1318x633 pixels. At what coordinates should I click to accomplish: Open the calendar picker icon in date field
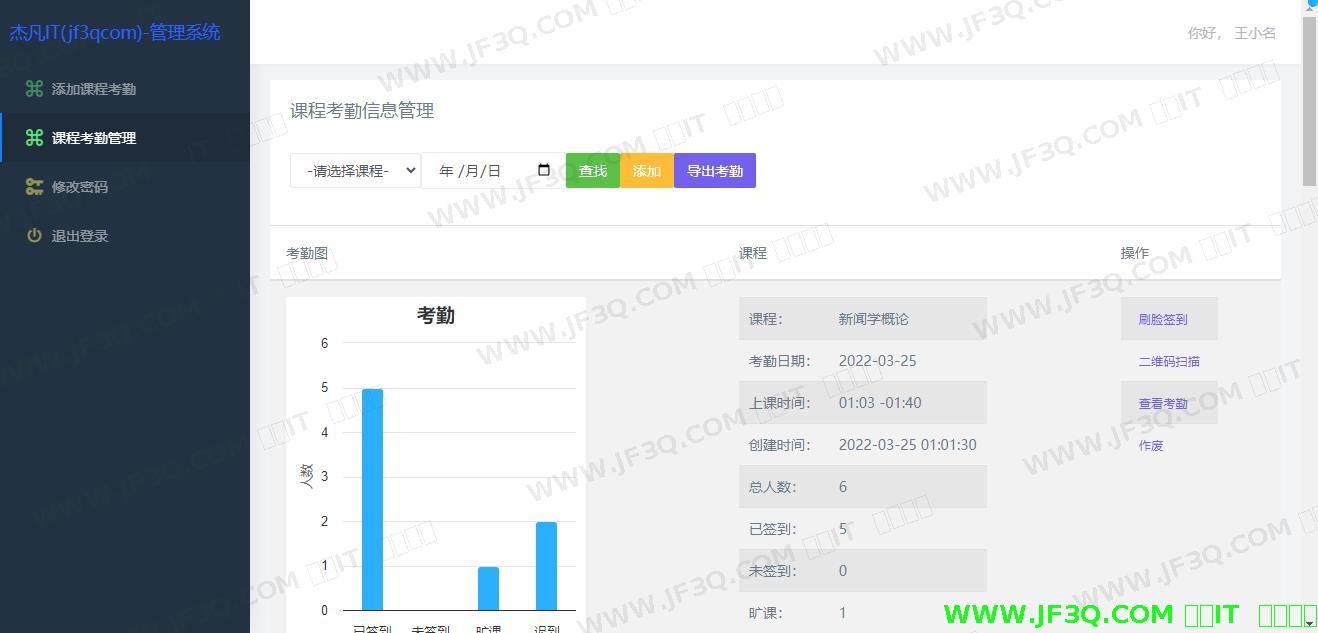[544, 170]
